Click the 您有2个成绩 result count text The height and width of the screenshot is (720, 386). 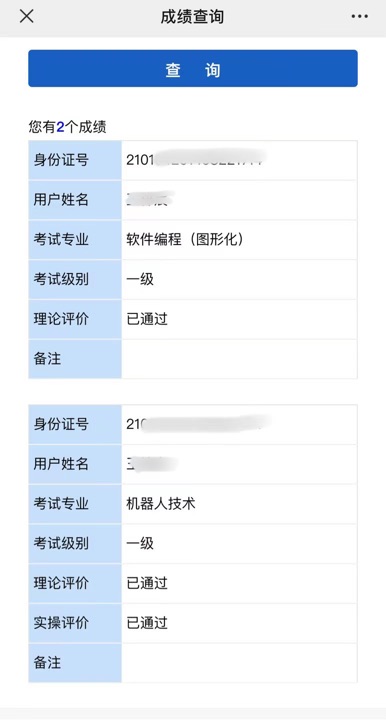click(x=67, y=127)
